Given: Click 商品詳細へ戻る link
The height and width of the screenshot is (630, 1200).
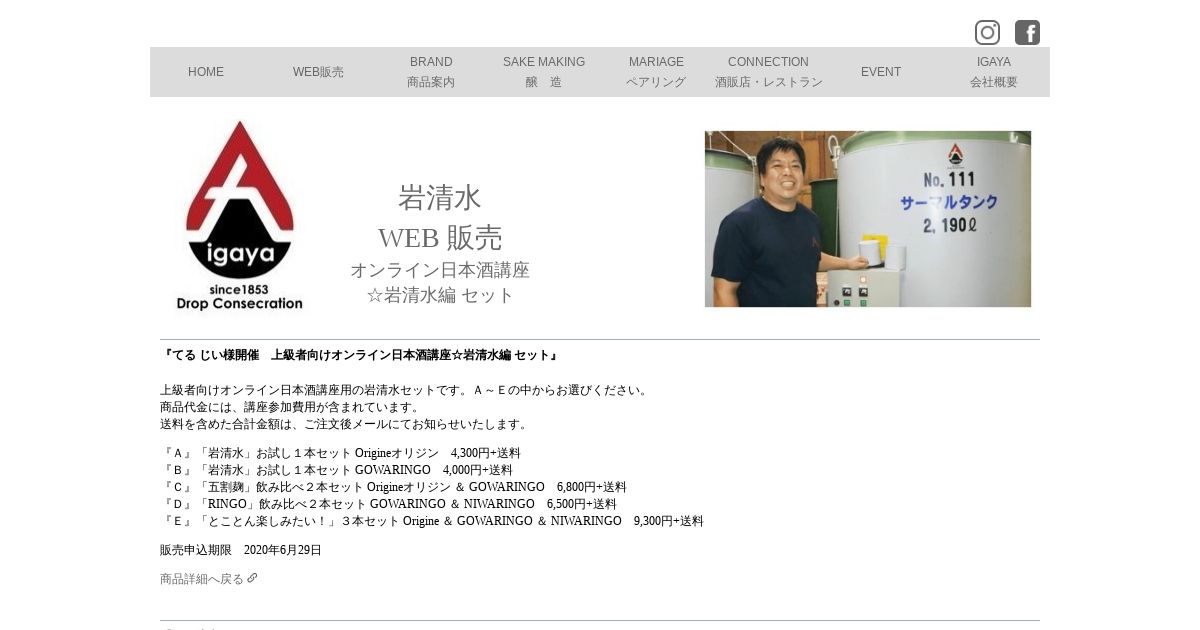Looking at the screenshot, I should pyautogui.click(x=202, y=579).
